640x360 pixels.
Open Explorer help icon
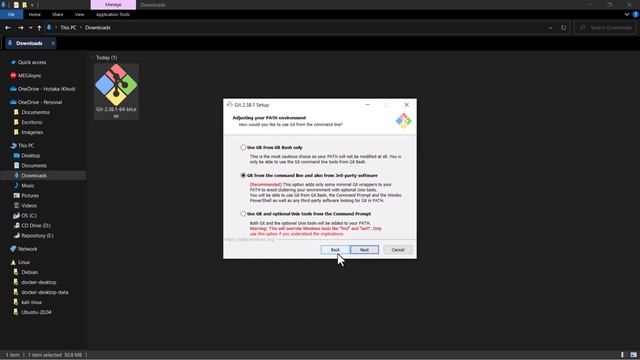(x=635, y=14)
